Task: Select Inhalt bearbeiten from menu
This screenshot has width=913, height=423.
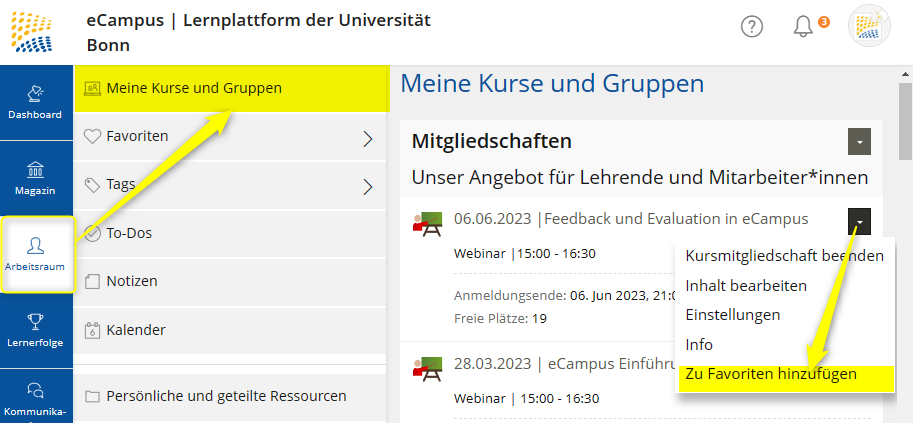Action: click(746, 285)
